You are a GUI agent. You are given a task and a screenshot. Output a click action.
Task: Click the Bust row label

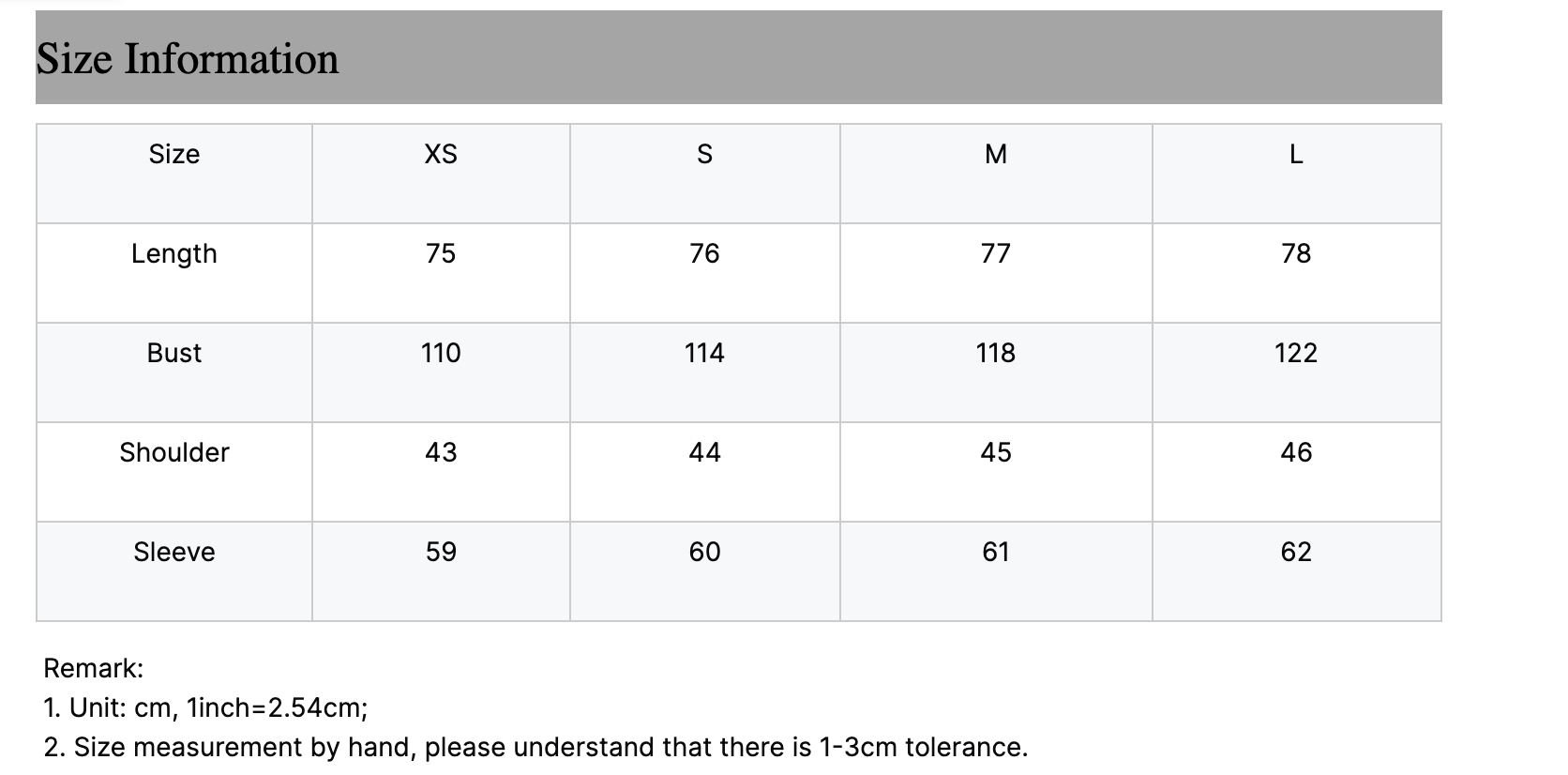point(174,353)
